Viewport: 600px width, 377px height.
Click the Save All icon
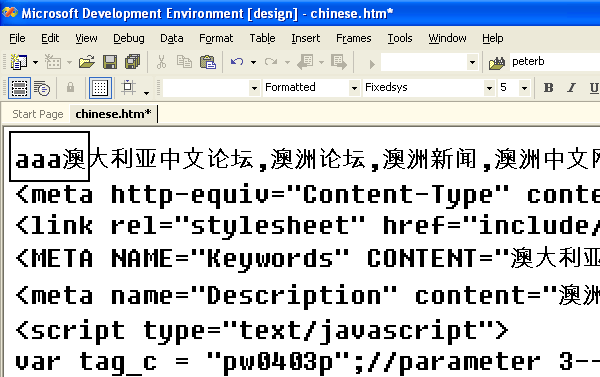(x=133, y=62)
